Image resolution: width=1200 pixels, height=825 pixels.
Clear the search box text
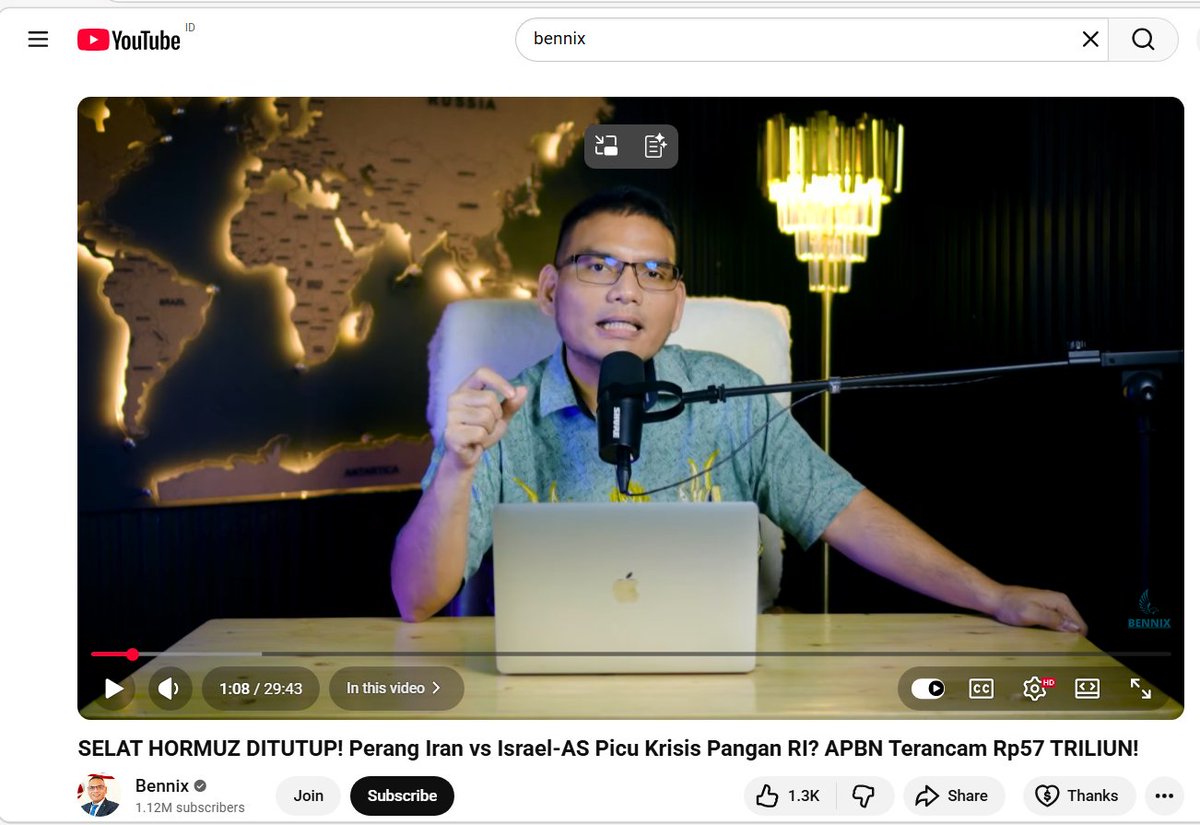tap(1090, 40)
